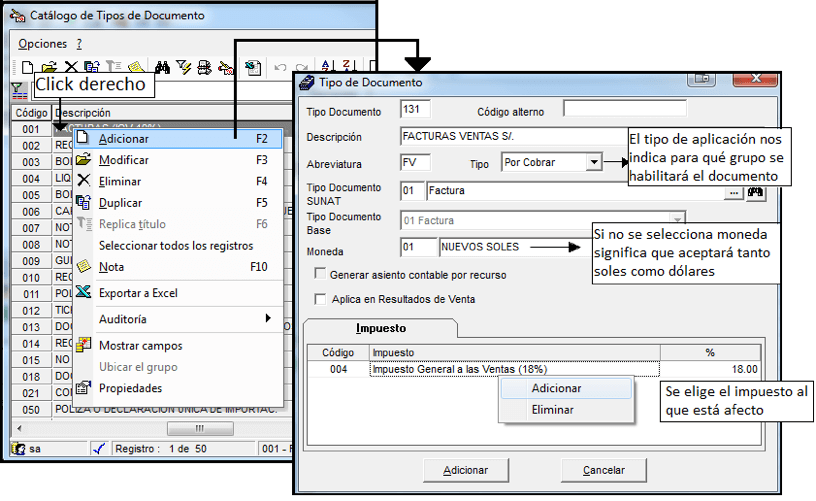Screen dimensions: 816x501
Task: Open the Tipo dropdown showing Por Cobrar
Action: click(x=594, y=162)
